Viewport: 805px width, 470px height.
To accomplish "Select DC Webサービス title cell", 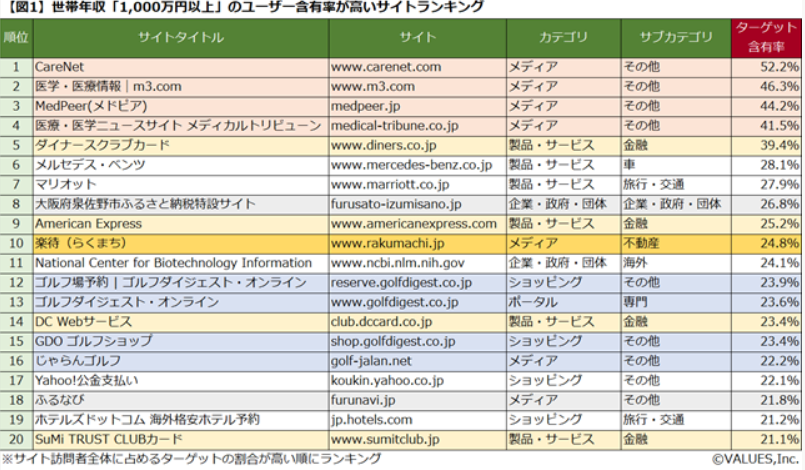I will tap(181, 322).
